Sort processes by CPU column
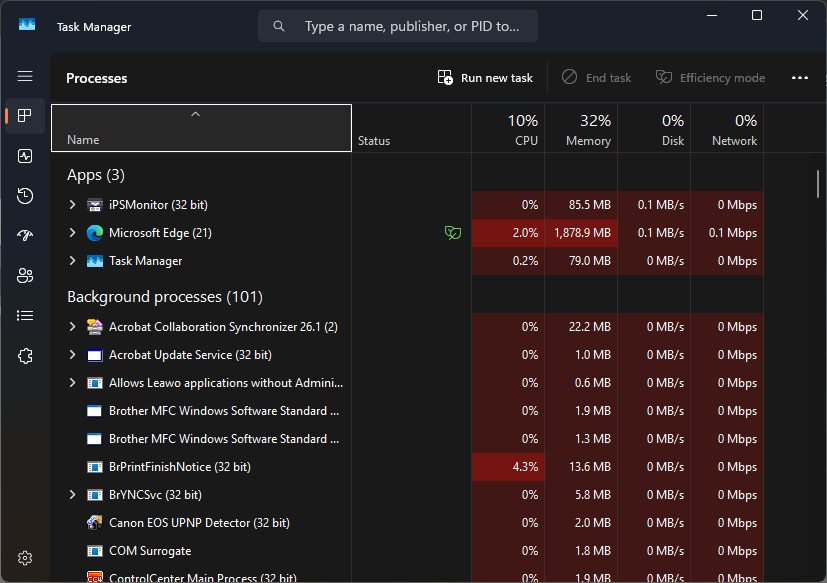 click(x=508, y=128)
